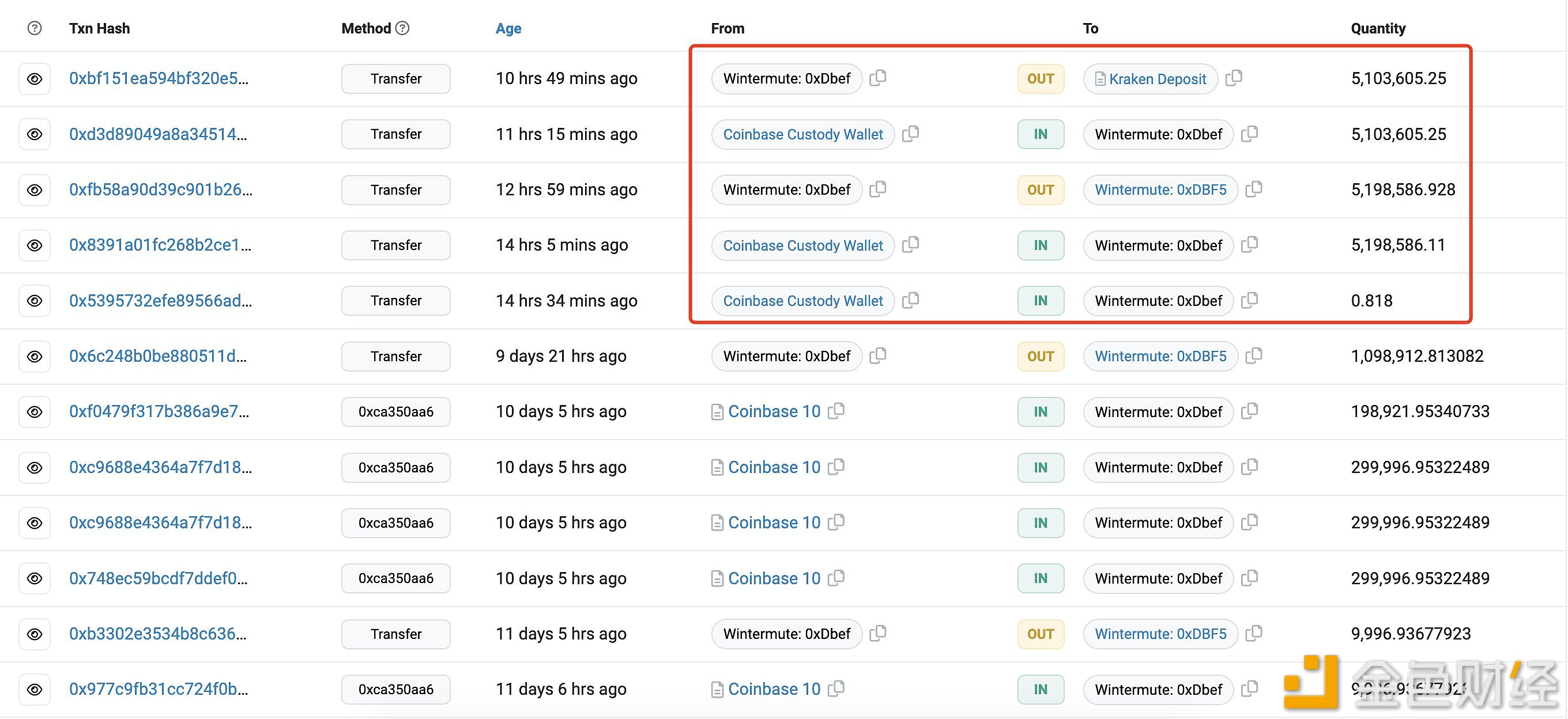
Task: Preview transaction 0xf0479f317b386a9e7 via eye icon
Action: coord(35,412)
